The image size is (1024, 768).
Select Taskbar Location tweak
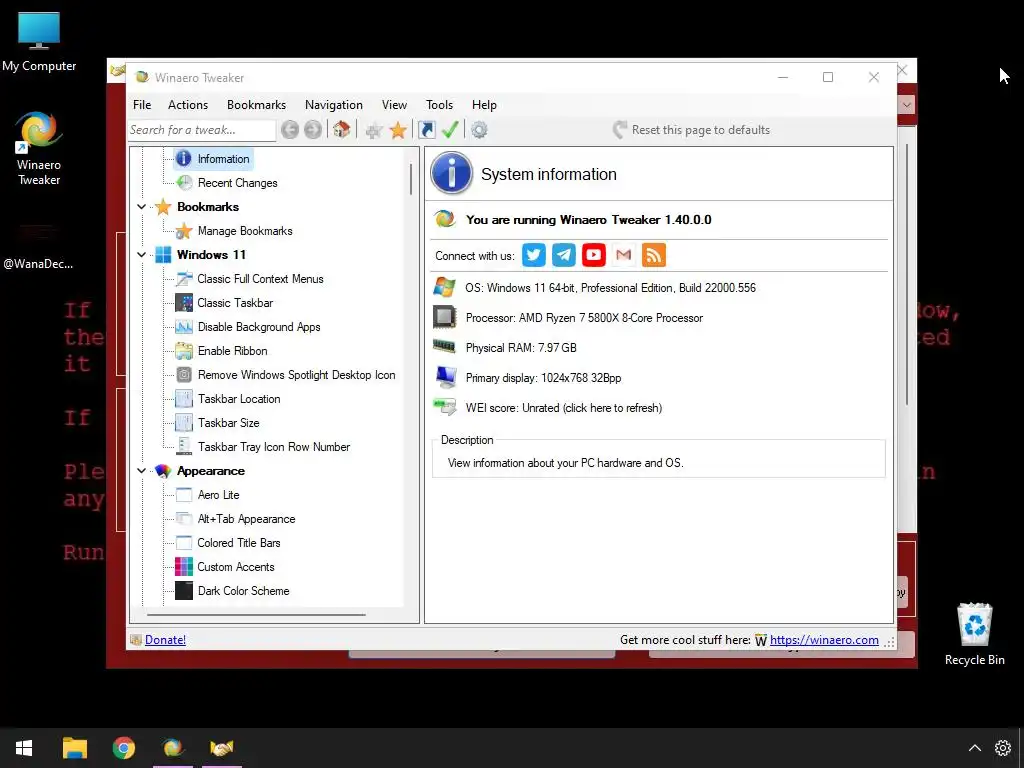click(x=239, y=399)
